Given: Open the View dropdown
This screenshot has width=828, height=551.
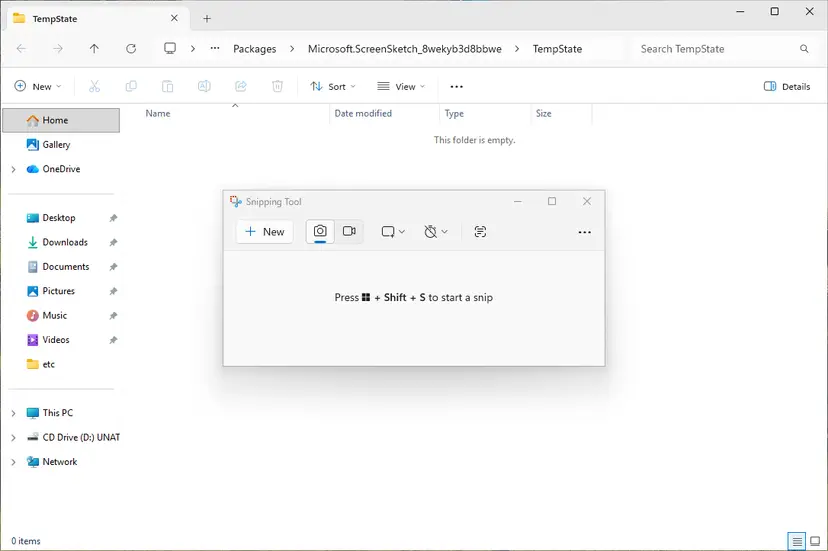Looking at the screenshot, I should 401,86.
